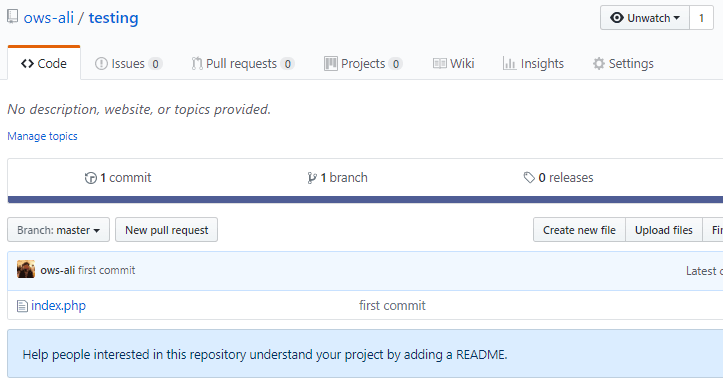The width and height of the screenshot is (723, 384).
Task: Switch to the Issues tab
Action: point(129,64)
